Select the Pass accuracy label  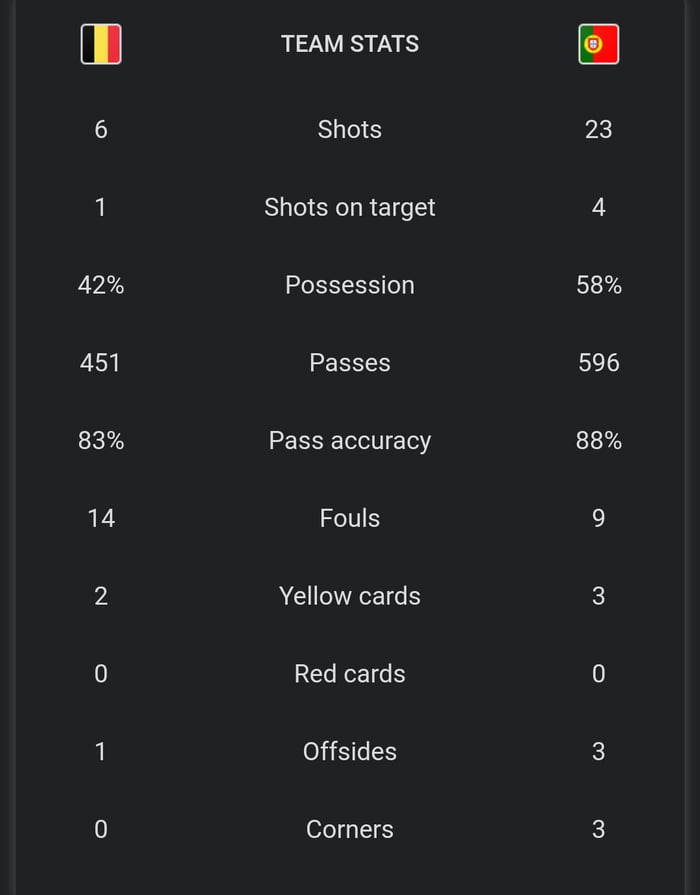[350, 441]
